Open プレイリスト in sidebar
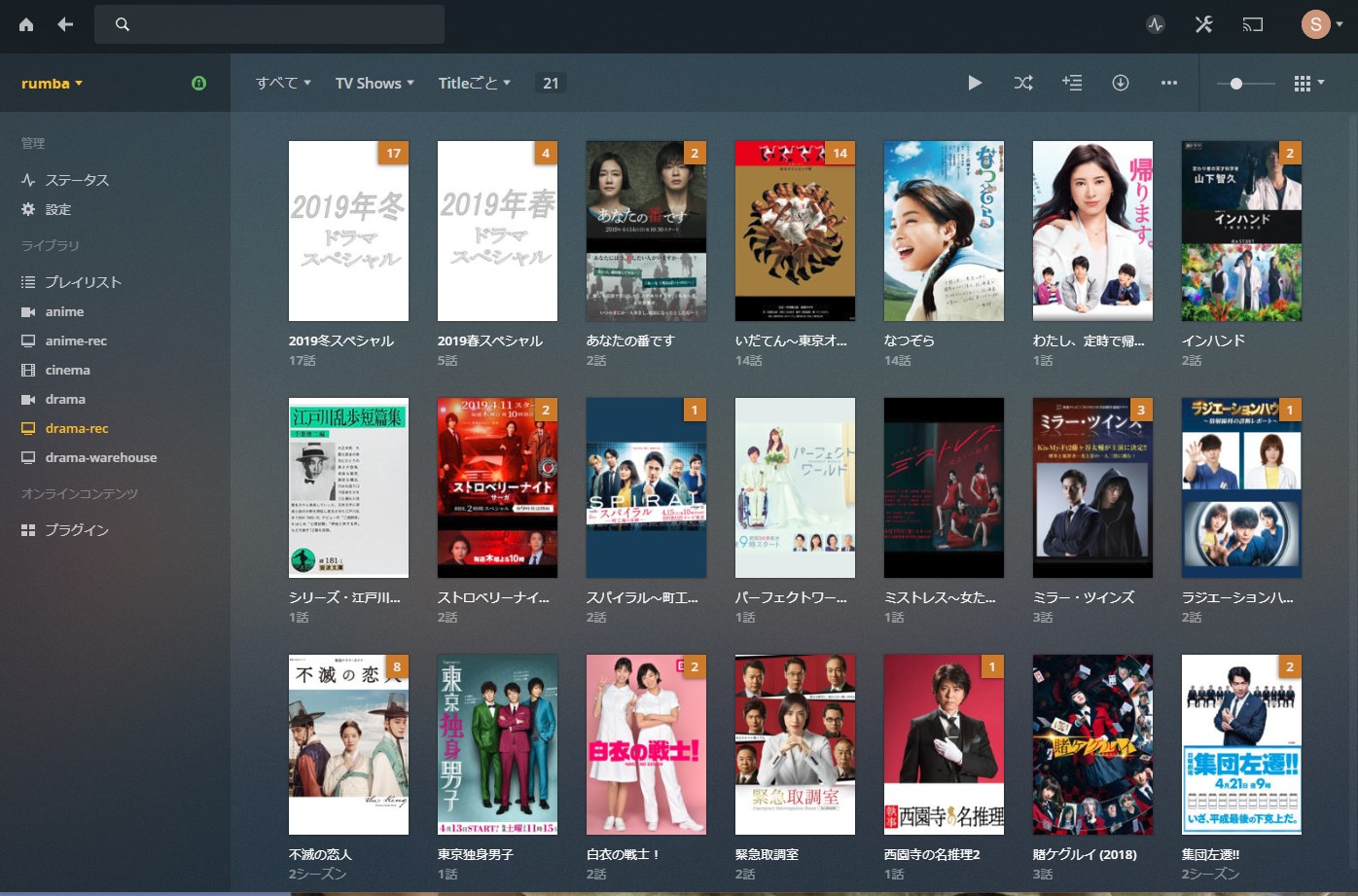The width and height of the screenshot is (1358, 896). tap(84, 282)
